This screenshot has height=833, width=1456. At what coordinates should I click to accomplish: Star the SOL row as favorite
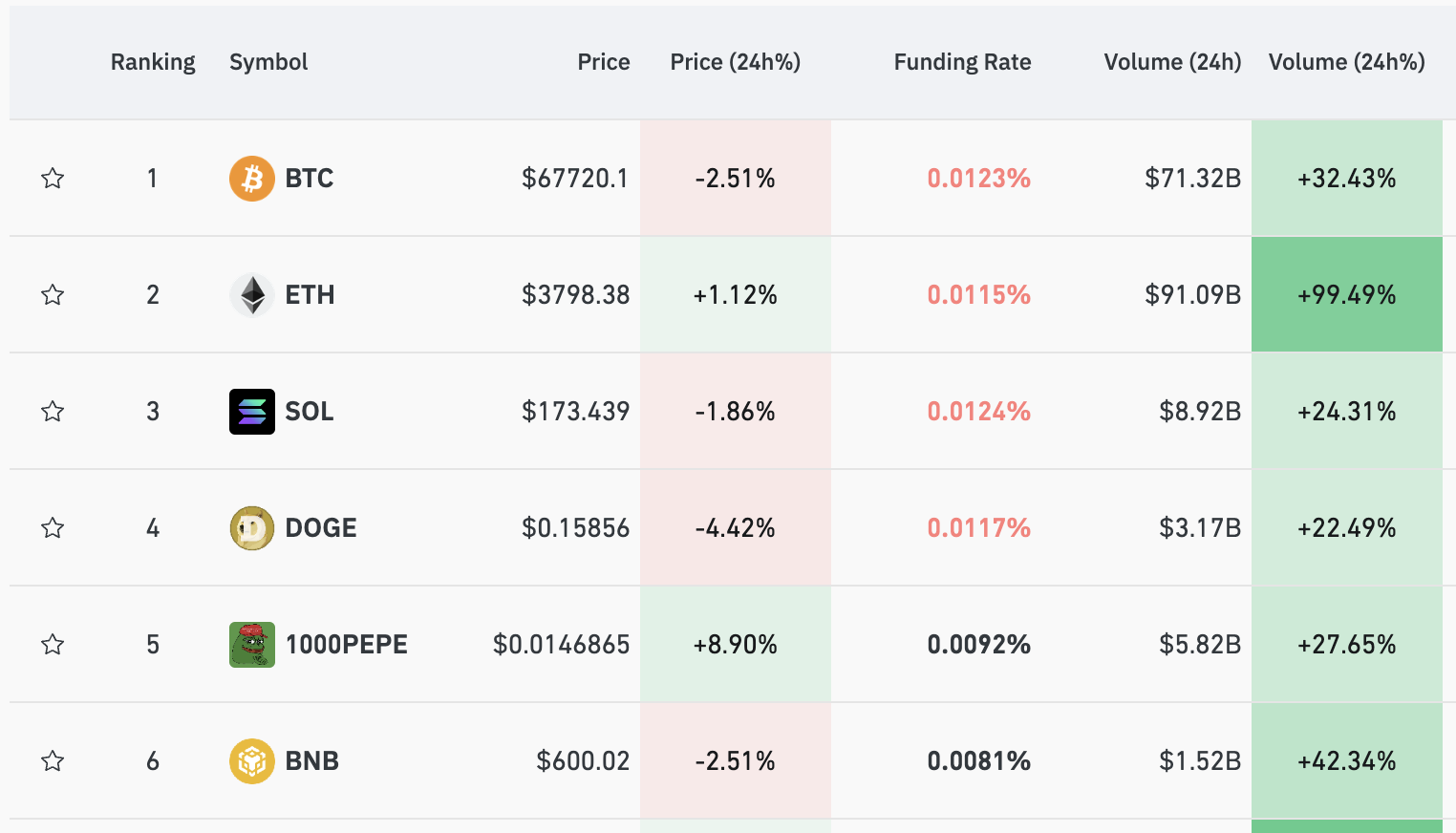click(x=53, y=412)
